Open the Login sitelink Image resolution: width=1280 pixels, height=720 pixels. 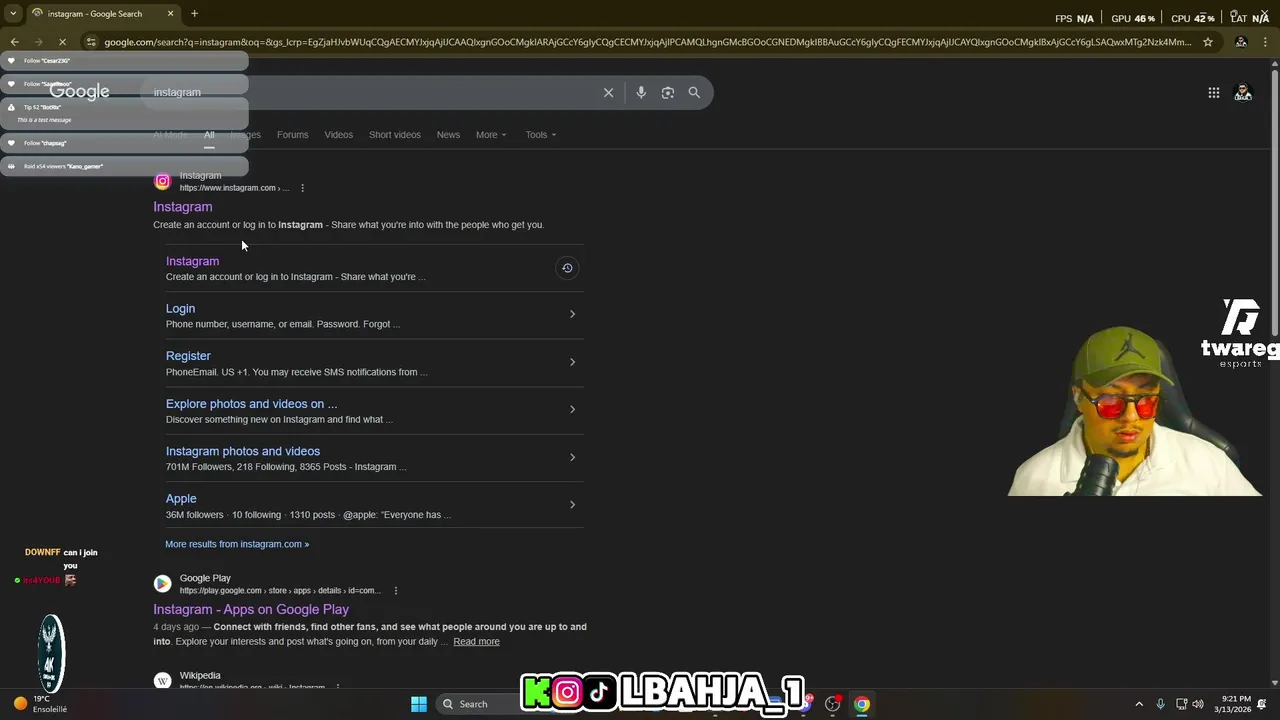[180, 309]
